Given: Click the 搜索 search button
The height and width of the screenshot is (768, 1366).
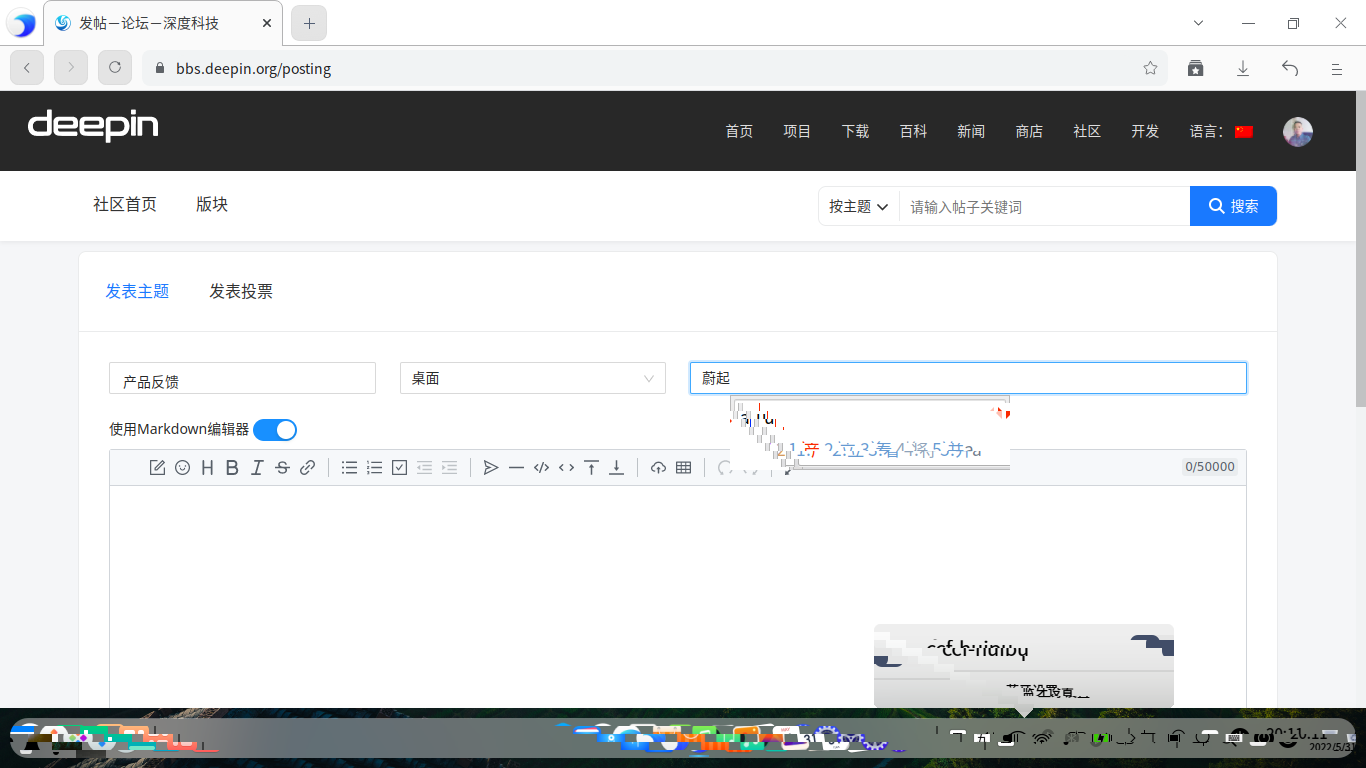Looking at the screenshot, I should pos(1233,206).
